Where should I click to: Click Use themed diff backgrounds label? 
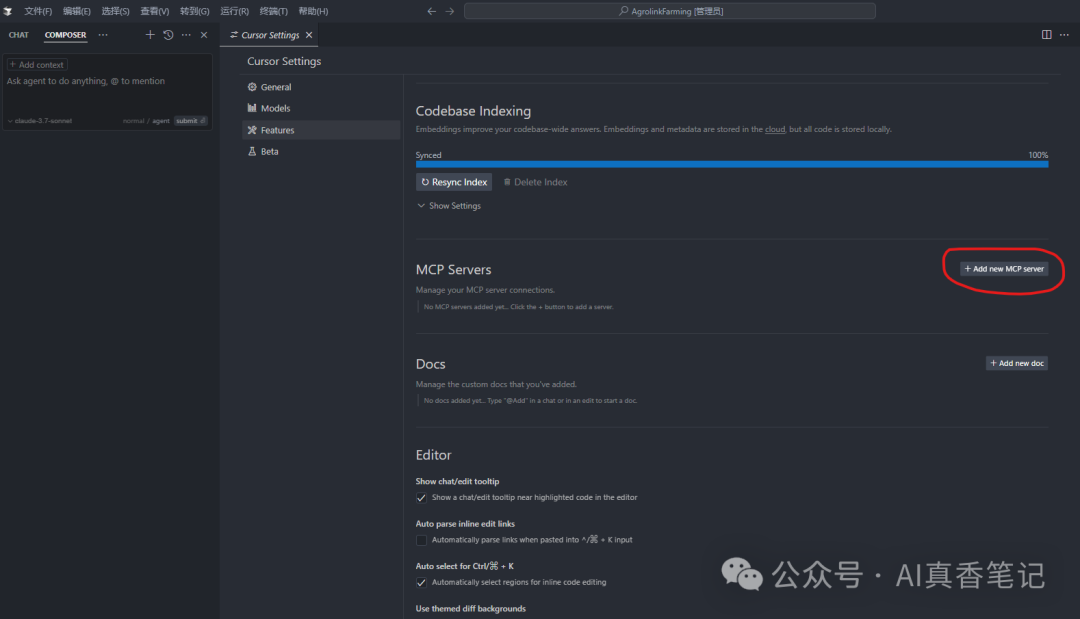[x=470, y=609]
